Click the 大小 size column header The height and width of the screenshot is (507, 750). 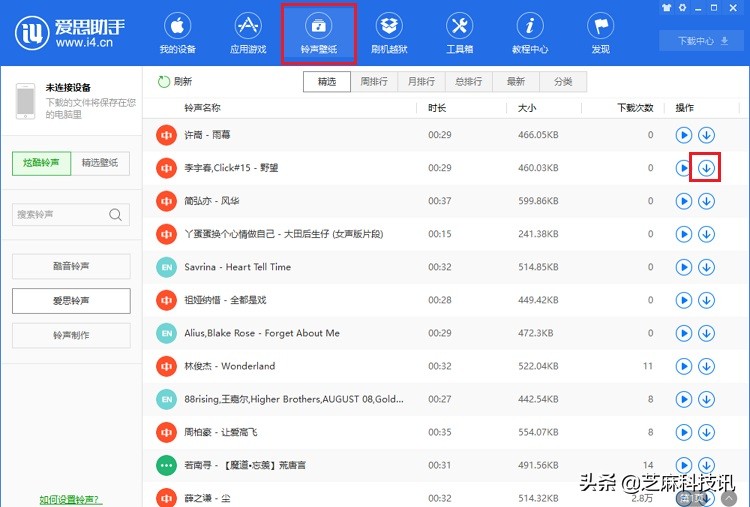(527, 108)
